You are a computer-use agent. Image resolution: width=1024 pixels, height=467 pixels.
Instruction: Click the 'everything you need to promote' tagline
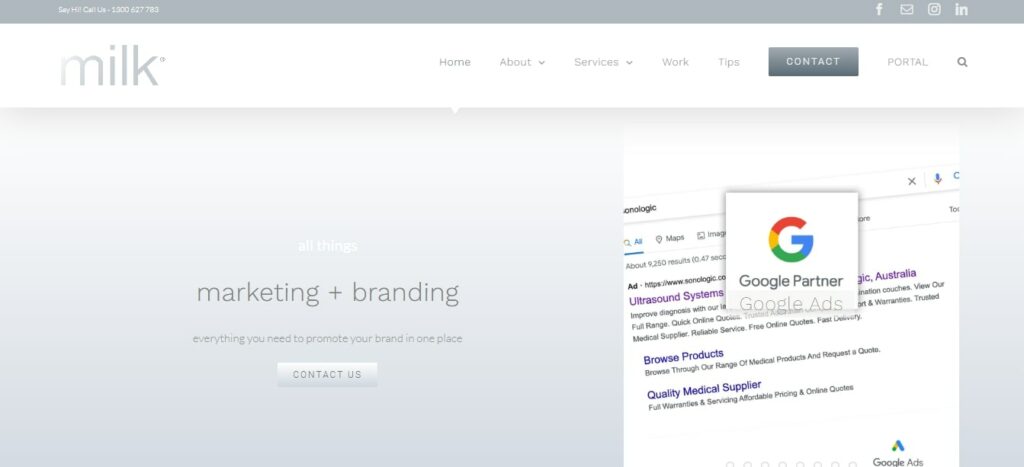(x=327, y=338)
